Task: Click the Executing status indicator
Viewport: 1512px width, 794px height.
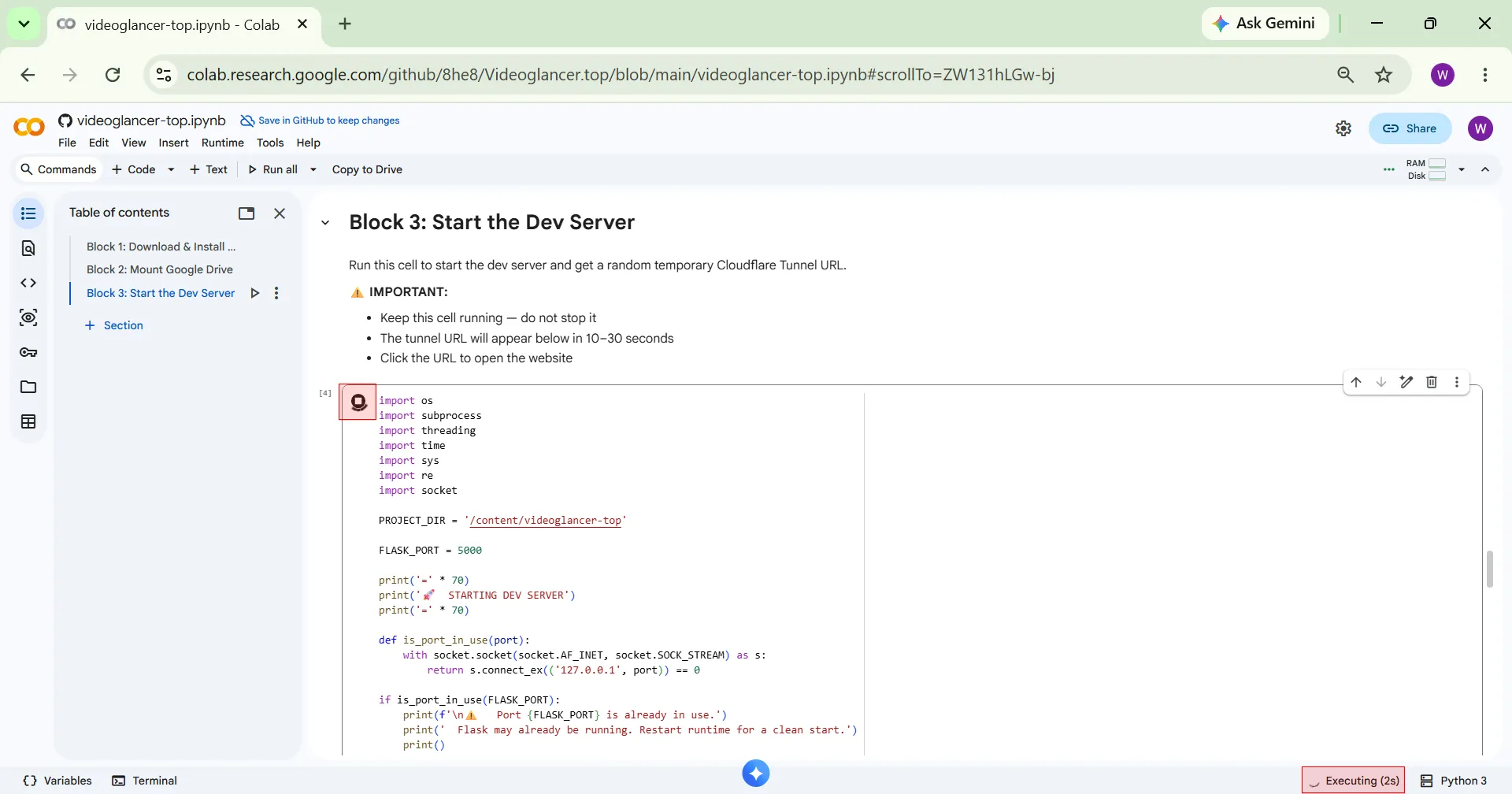Action: tap(1353, 781)
